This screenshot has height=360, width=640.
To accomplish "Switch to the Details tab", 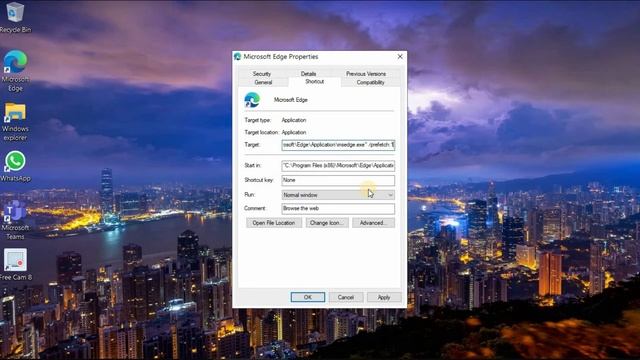I will (x=308, y=73).
